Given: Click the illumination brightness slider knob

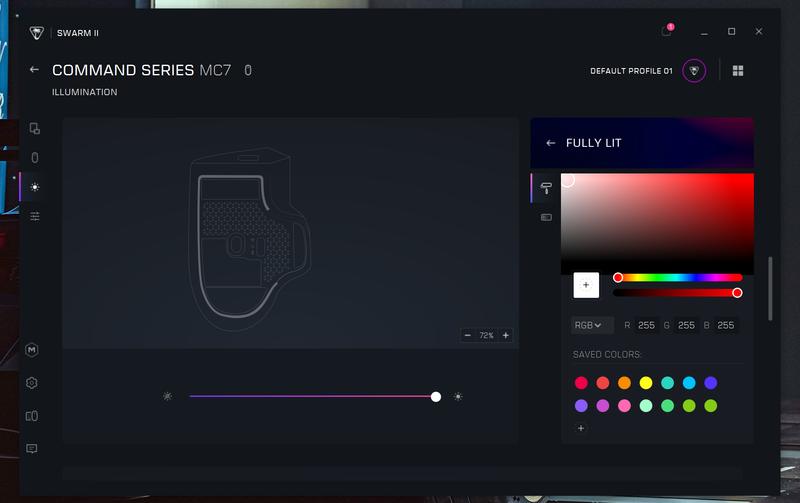Looking at the screenshot, I should click(436, 397).
